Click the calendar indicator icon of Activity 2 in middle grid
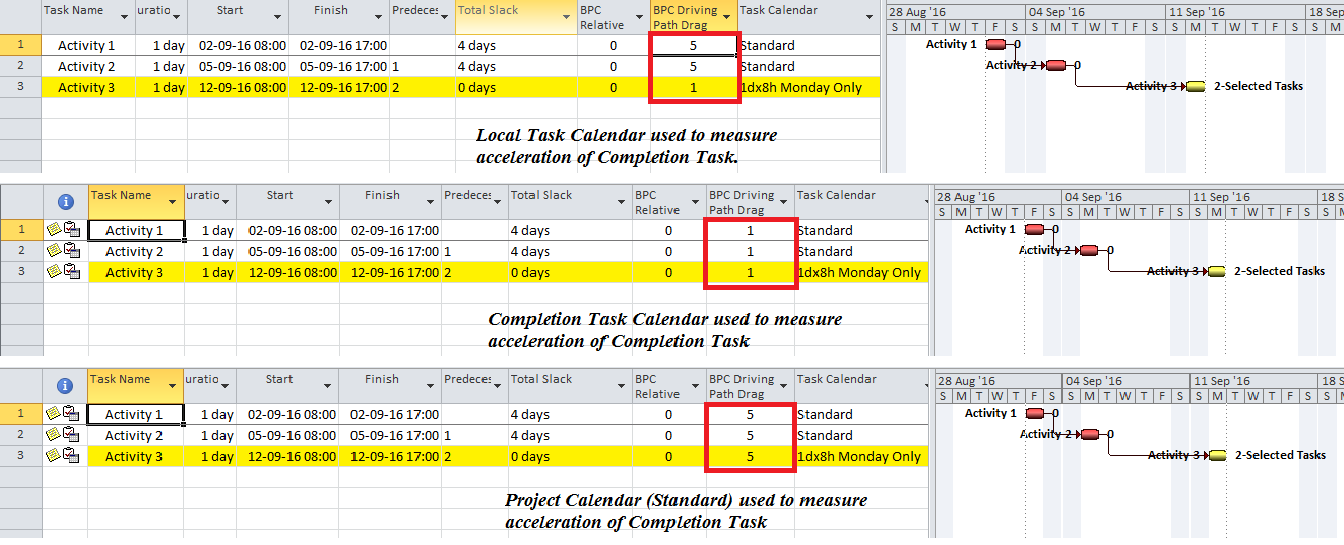 (x=72, y=251)
